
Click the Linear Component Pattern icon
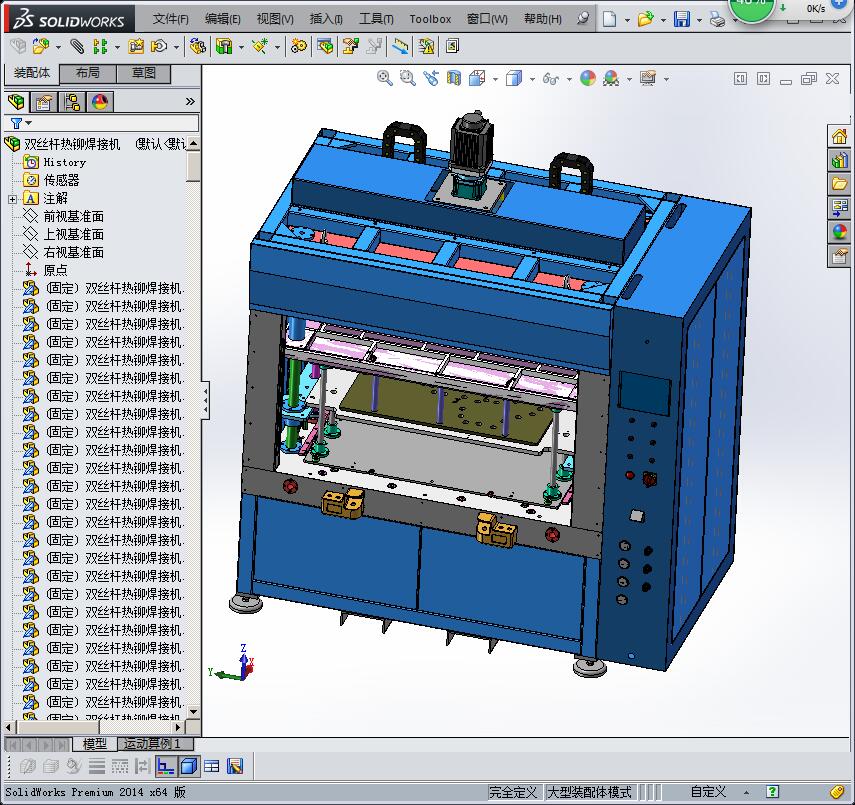(100, 46)
